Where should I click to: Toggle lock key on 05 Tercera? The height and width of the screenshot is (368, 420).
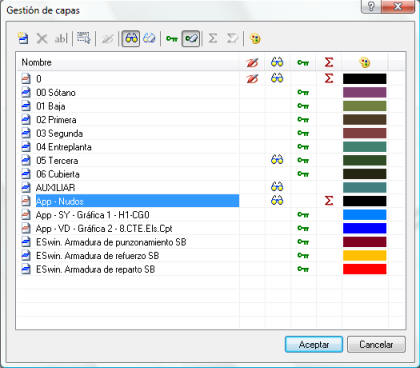point(303,161)
